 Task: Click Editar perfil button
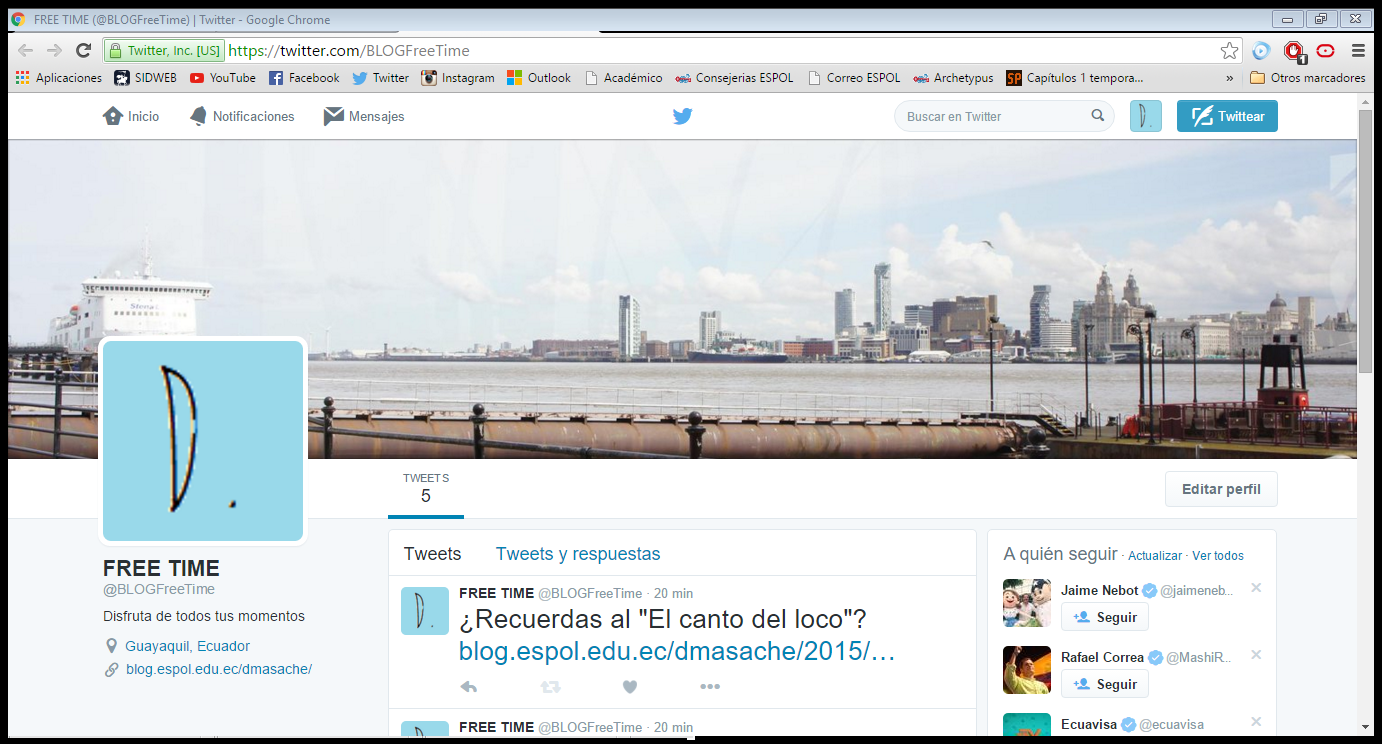pyautogui.click(x=1220, y=489)
